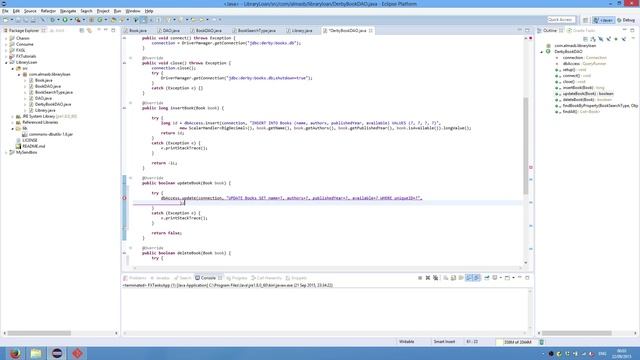The height and width of the screenshot is (360, 640).
Task: Expand the Consume project node
Action: point(6,44)
